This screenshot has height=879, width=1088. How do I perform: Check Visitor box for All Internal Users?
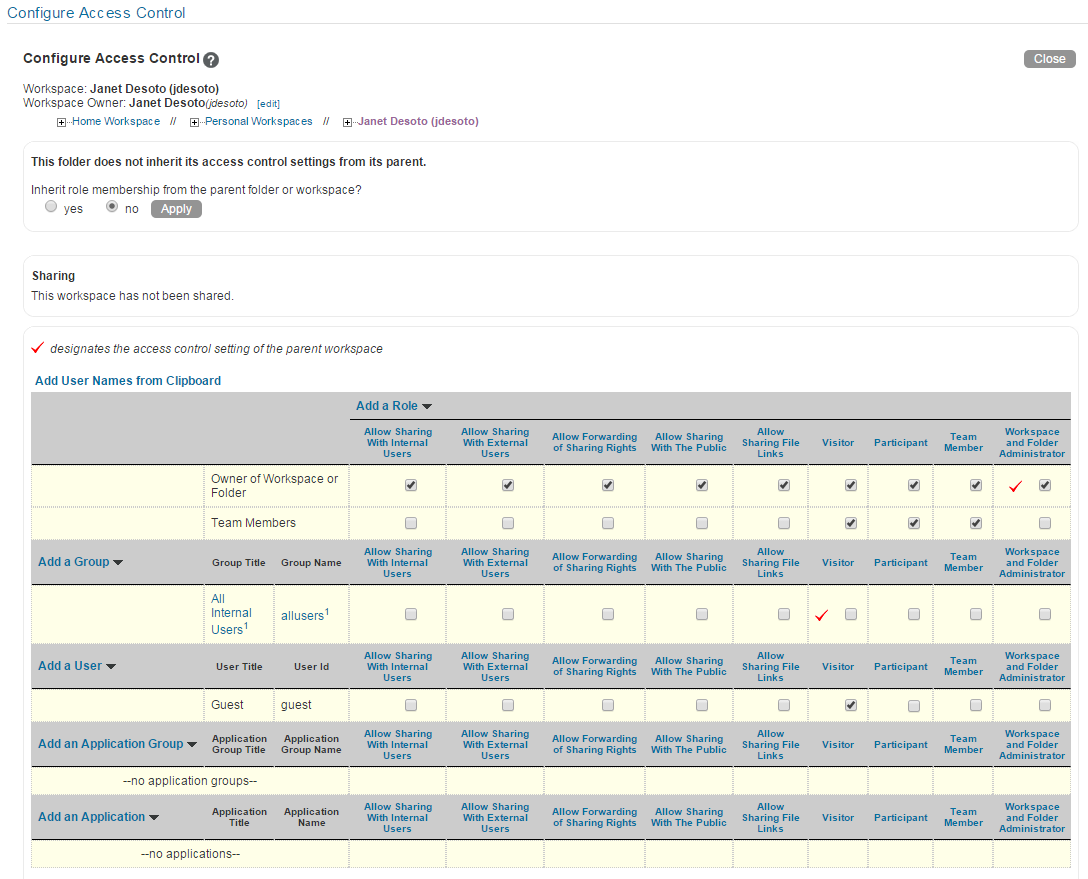pos(851,614)
